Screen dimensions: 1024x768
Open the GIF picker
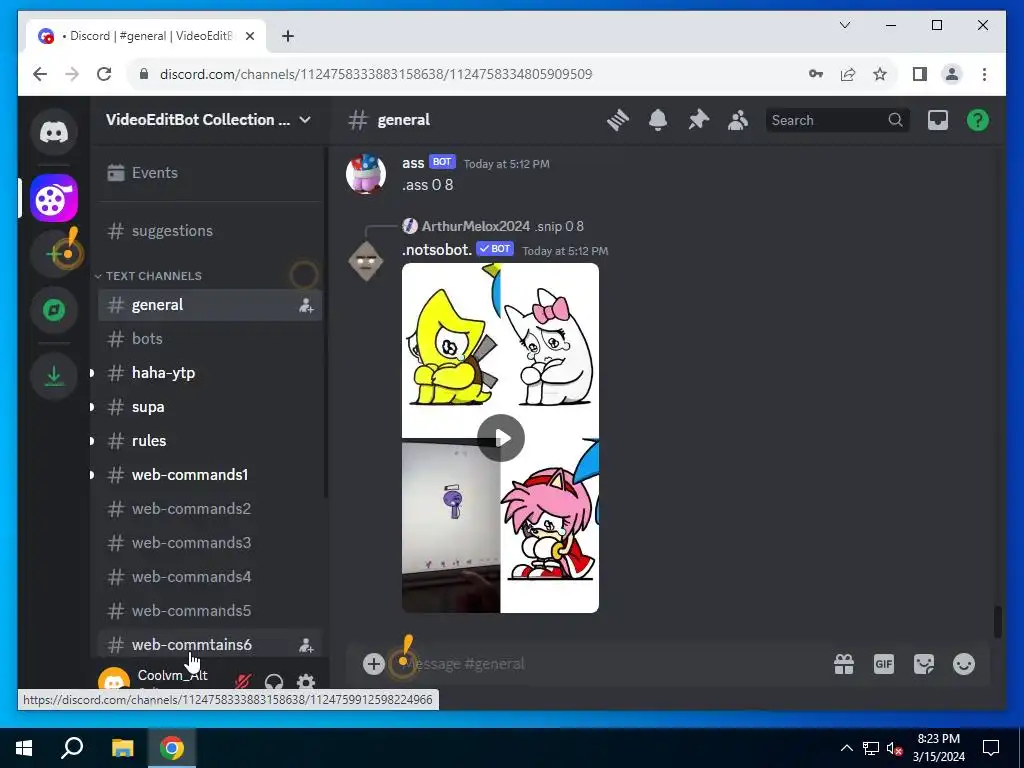(884, 664)
